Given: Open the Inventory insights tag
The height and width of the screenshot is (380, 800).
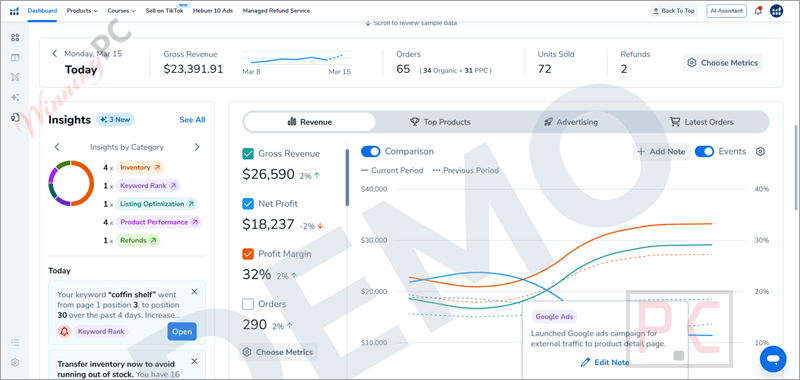Looking at the screenshot, I should pyautogui.click(x=140, y=167).
